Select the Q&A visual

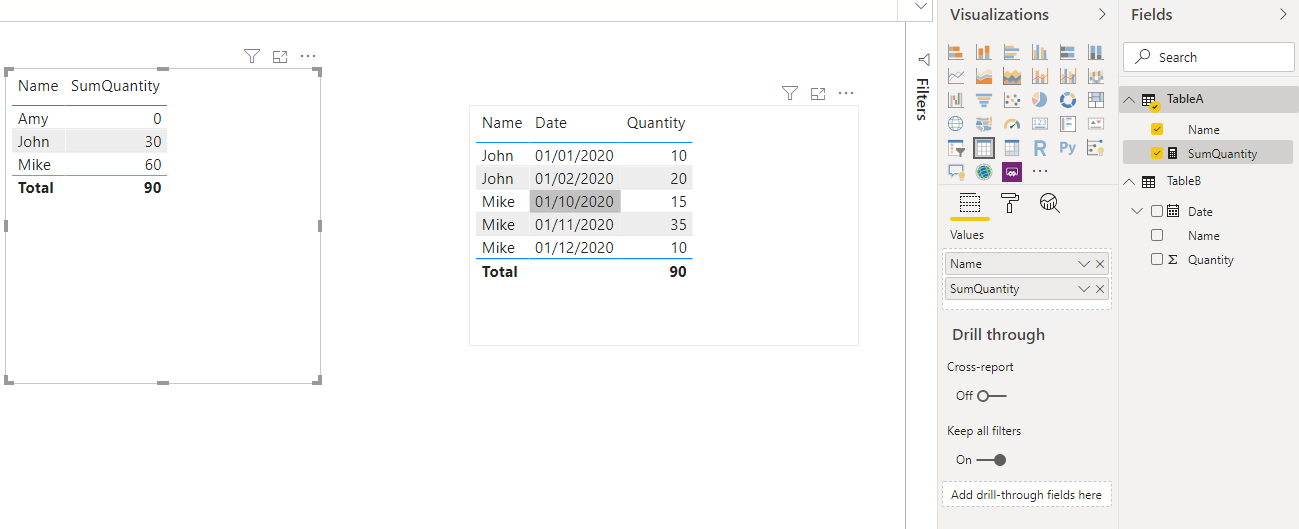955,172
